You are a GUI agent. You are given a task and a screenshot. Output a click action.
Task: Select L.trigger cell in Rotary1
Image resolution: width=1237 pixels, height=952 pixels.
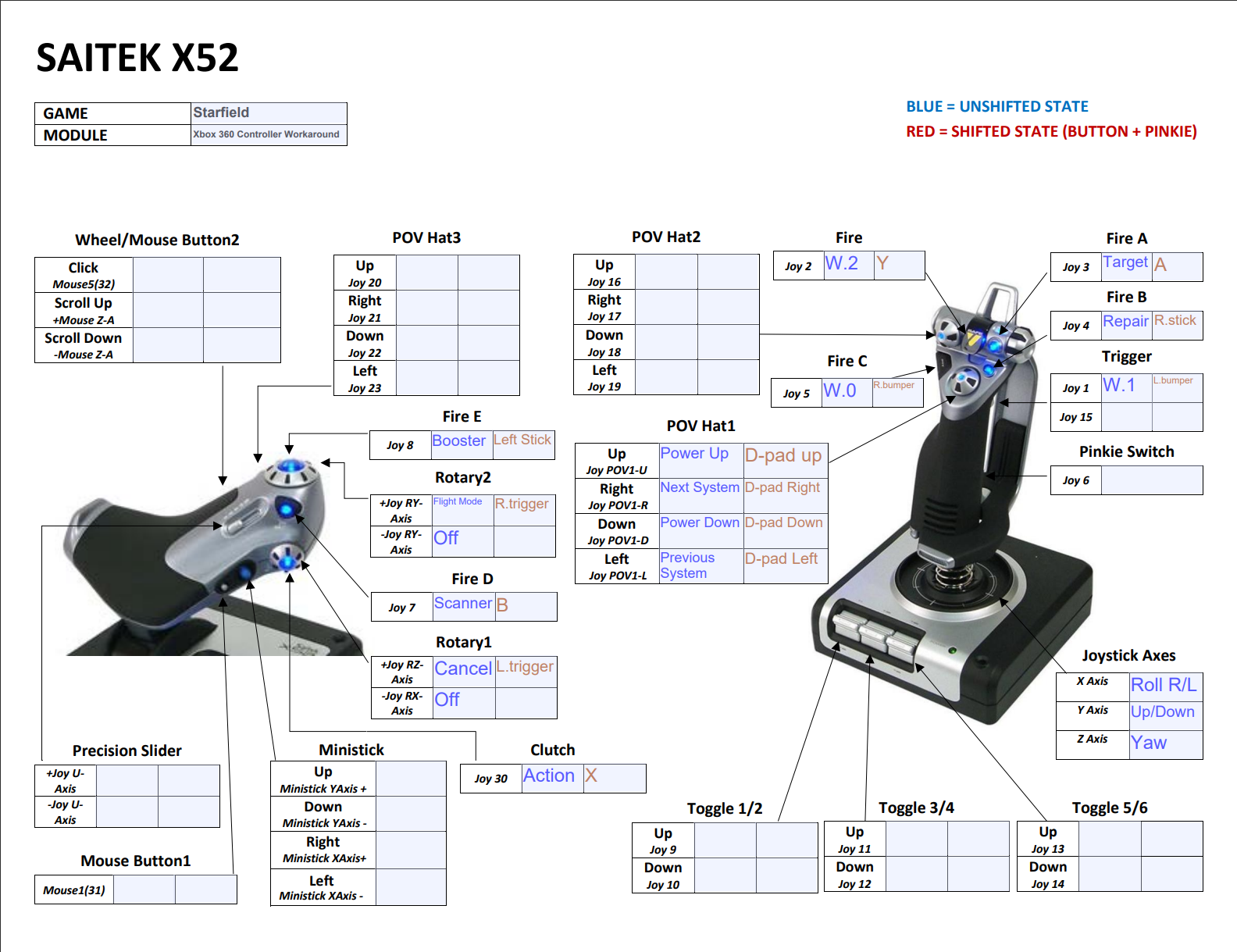(x=526, y=672)
